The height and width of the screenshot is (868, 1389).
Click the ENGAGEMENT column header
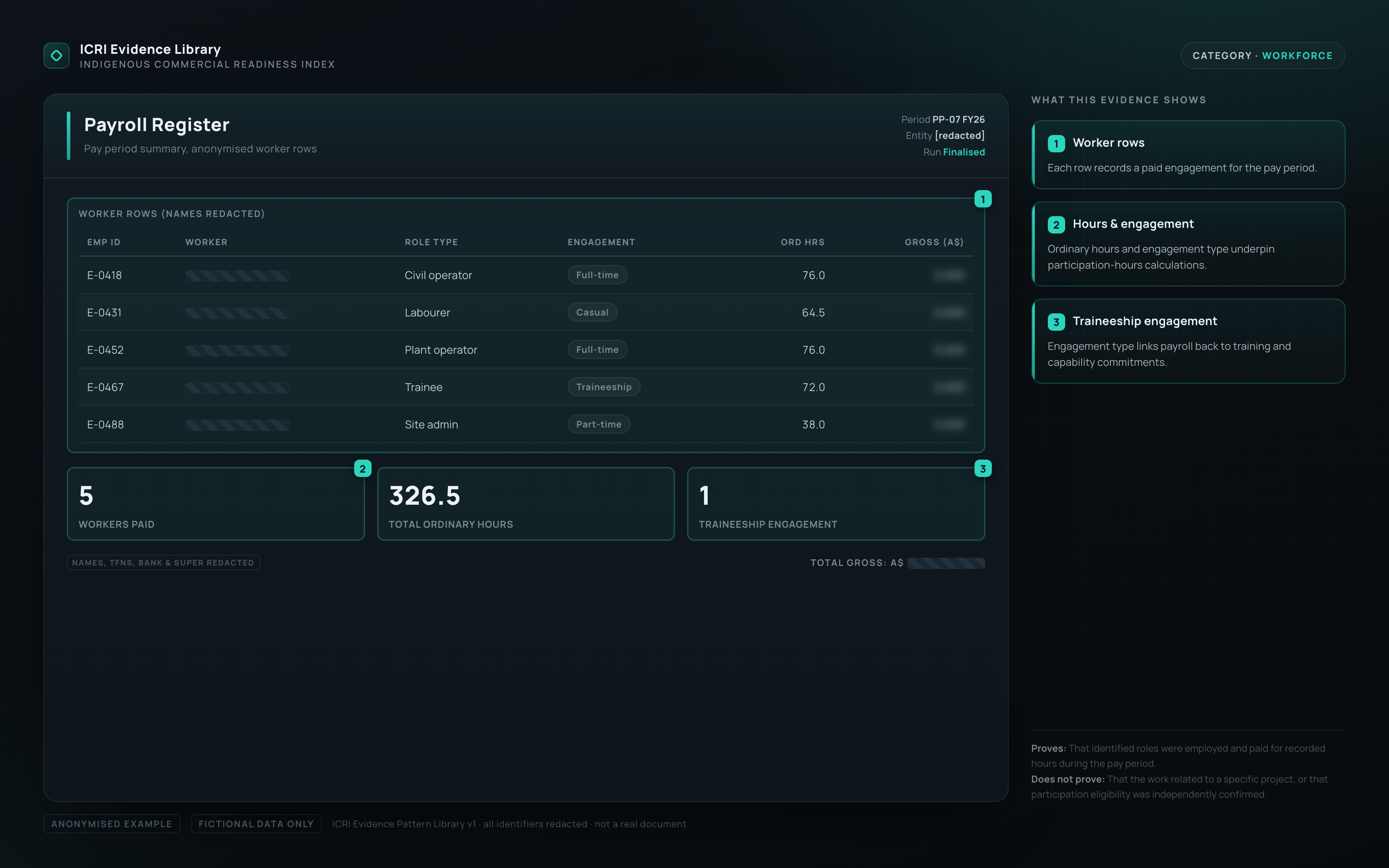[601, 242]
